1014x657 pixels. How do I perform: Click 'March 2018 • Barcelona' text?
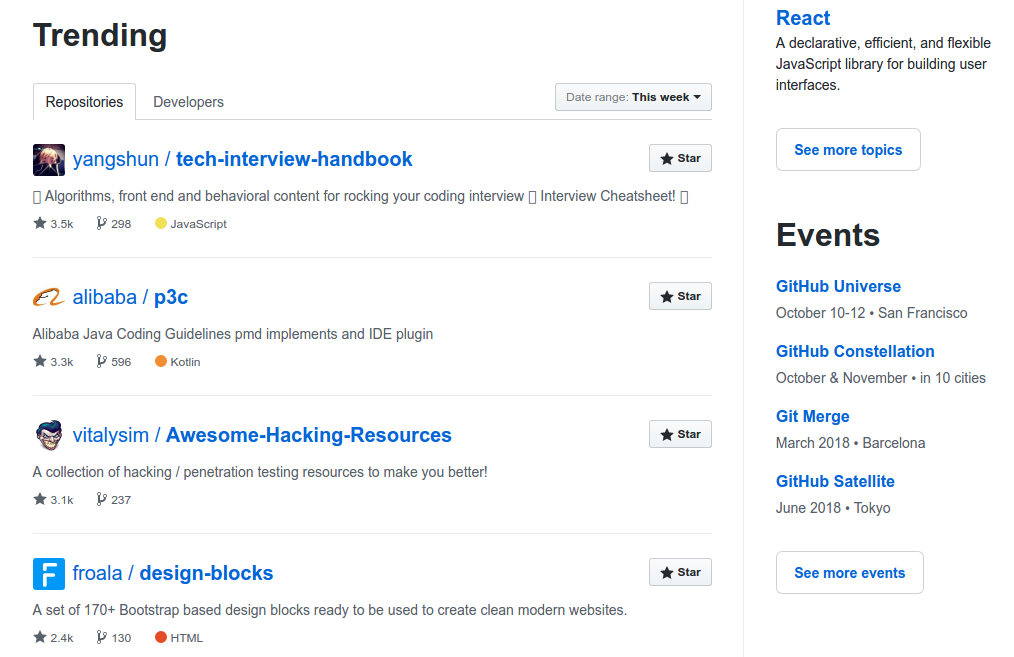pyautogui.click(x=850, y=443)
